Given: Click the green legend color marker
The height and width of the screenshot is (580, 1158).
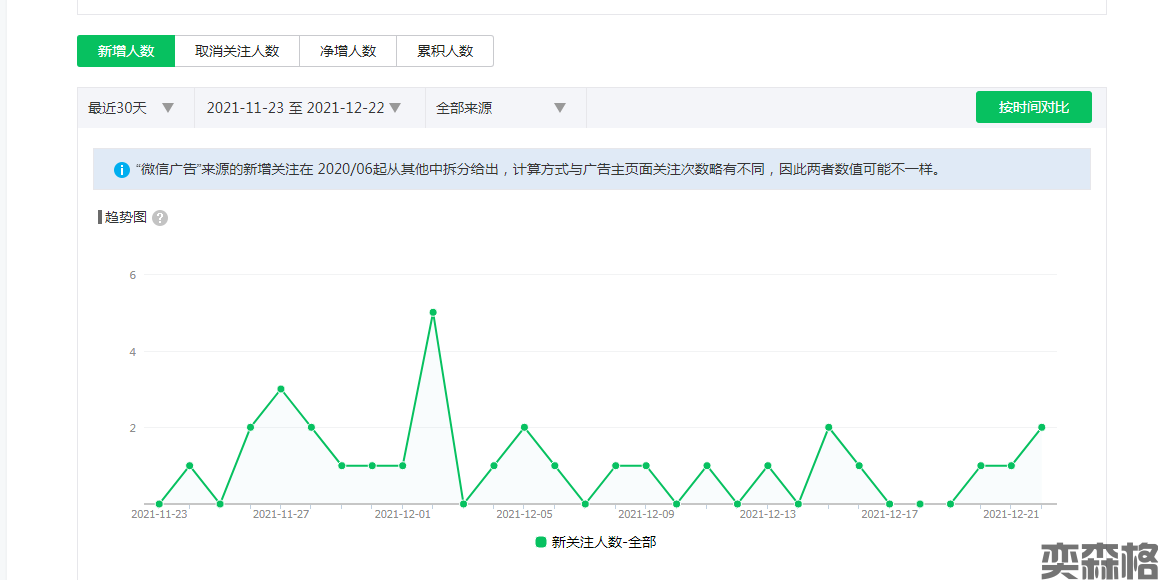Looking at the screenshot, I should pyautogui.click(x=541, y=542).
